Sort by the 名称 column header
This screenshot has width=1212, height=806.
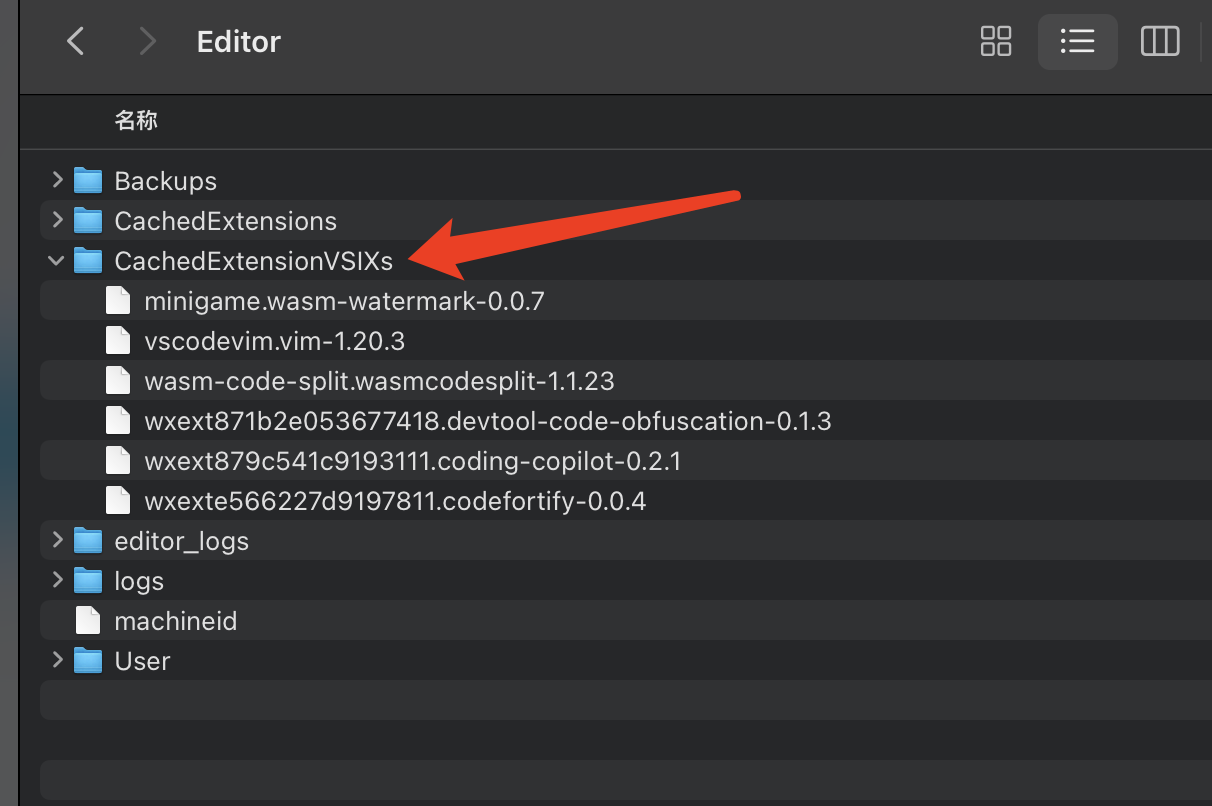(x=136, y=121)
